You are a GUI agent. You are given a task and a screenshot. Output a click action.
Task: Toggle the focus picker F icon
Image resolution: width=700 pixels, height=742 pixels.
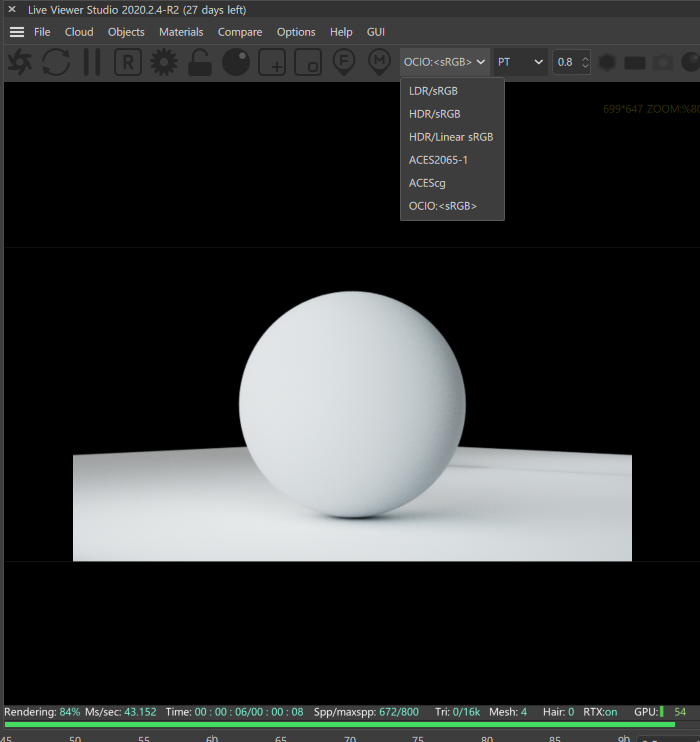click(344, 62)
